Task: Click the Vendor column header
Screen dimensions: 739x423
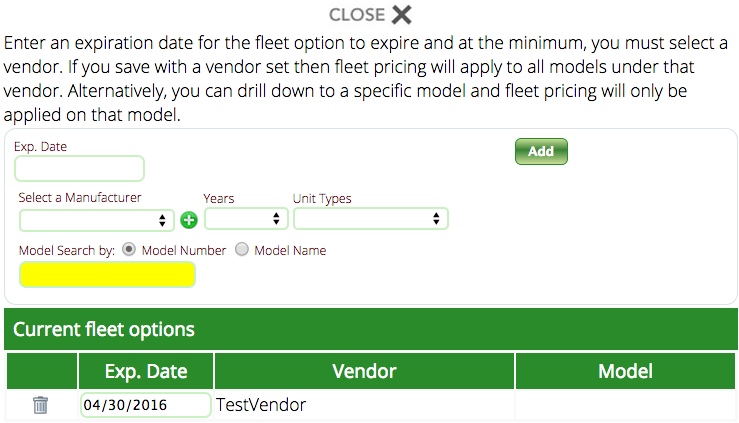Action: [364, 372]
